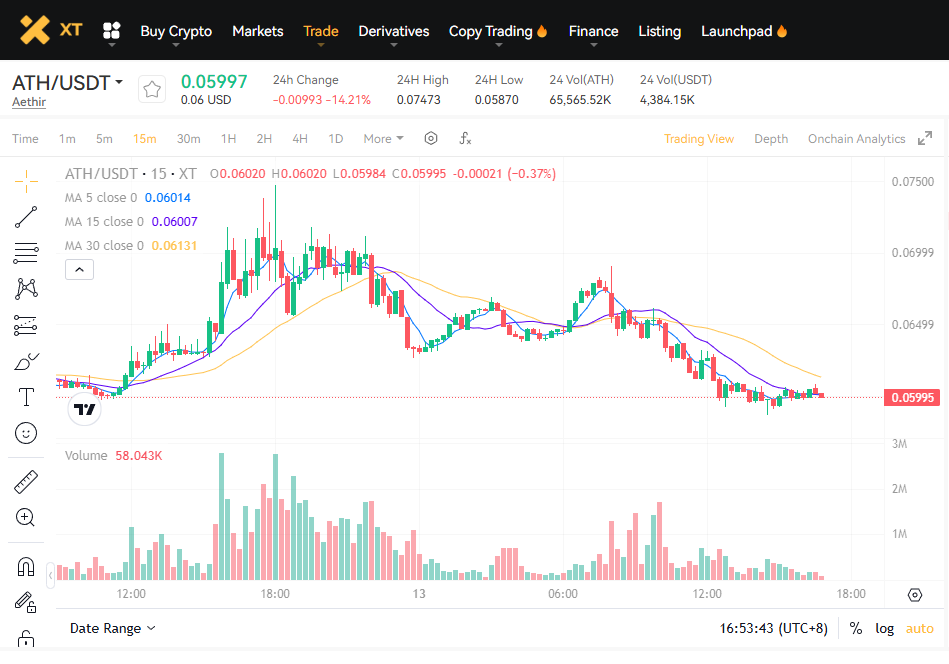This screenshot has width=949, height=664.
Task: Toggle logarithmic scale
Action: (x=884, y=628)
